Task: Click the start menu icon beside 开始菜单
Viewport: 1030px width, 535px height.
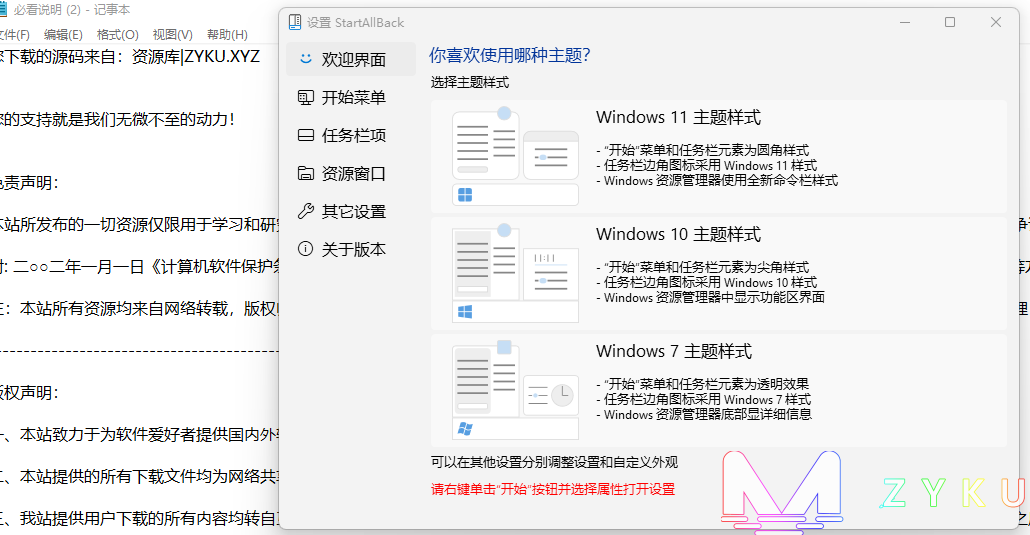Action: (305, 97)
